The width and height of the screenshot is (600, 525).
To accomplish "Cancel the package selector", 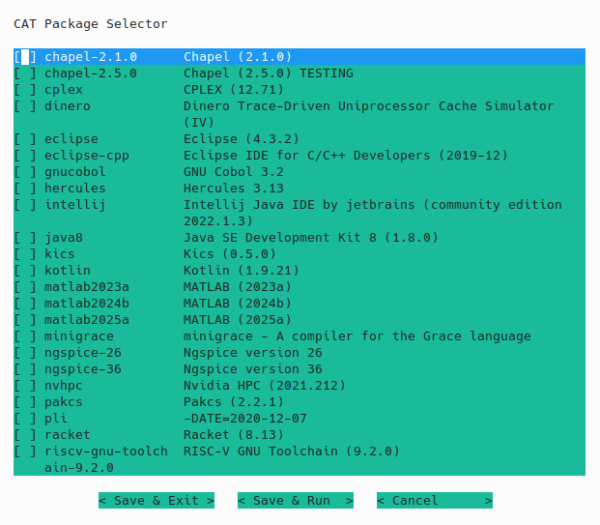I will point(435,501).
